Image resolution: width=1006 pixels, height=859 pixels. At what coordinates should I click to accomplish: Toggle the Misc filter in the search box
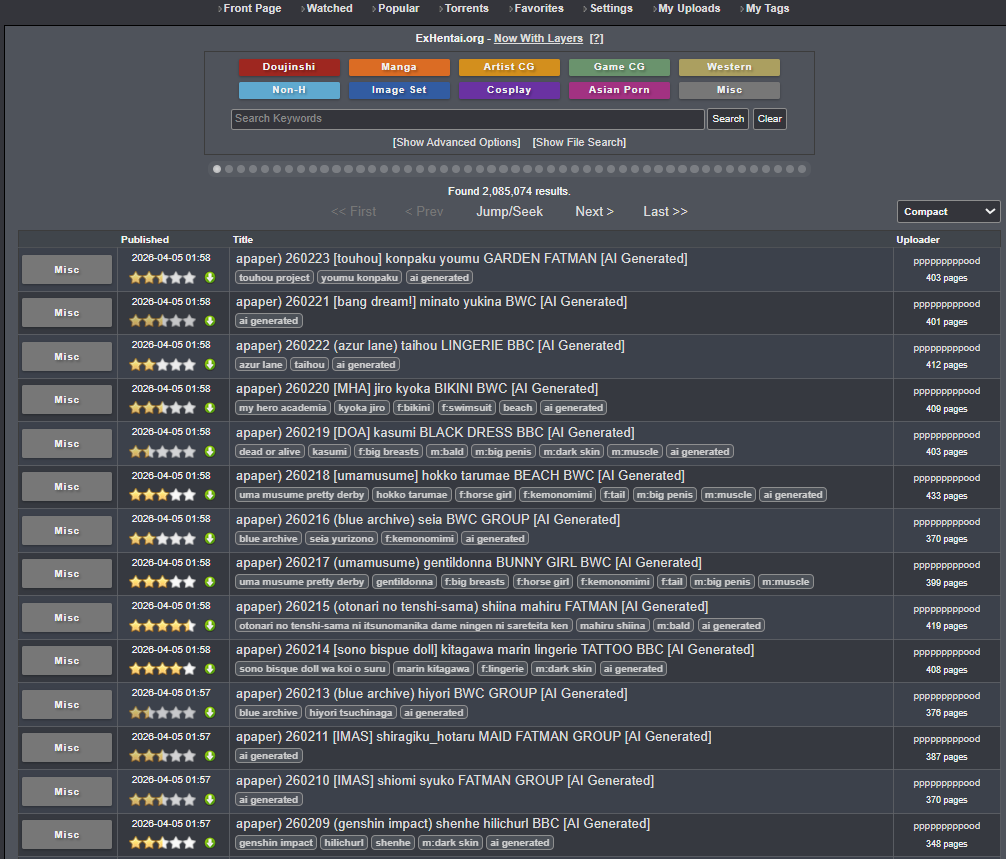pos(729,90)
